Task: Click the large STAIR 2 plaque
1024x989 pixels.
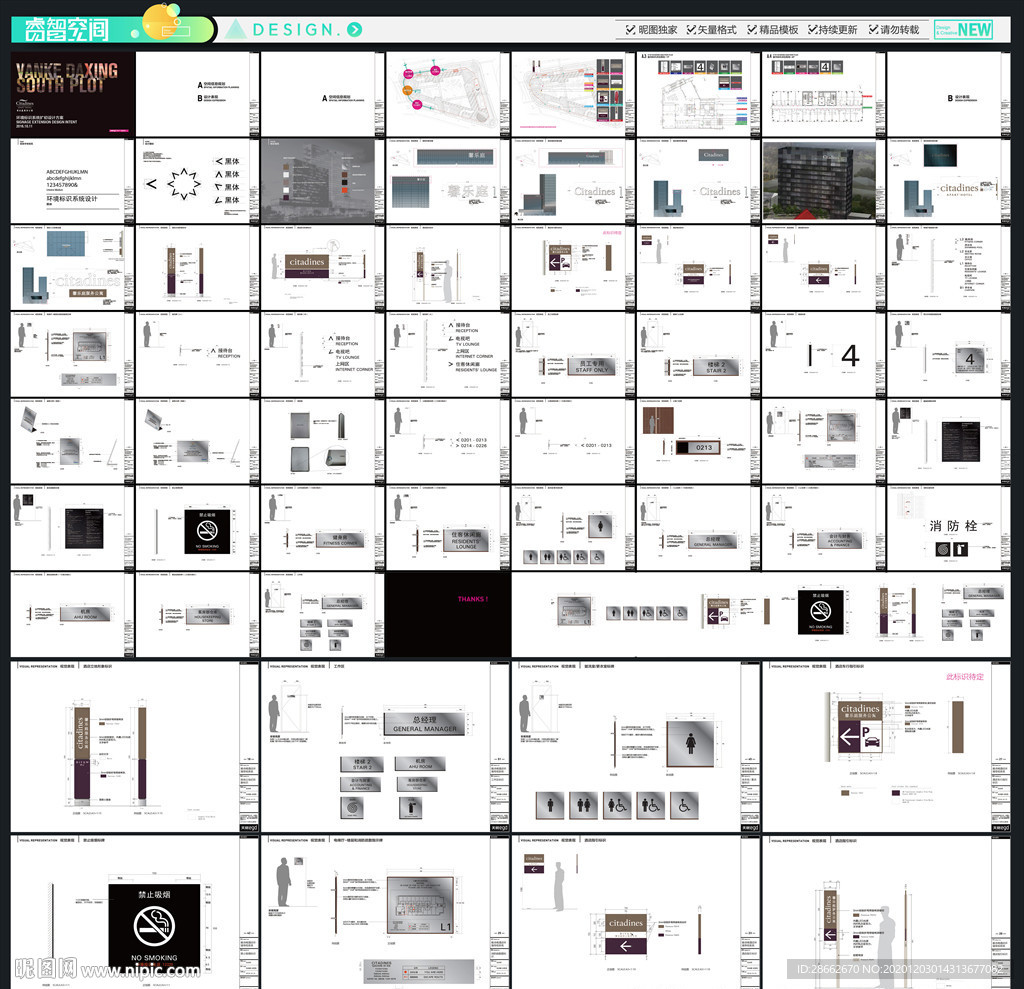Action: coord(362,764)
